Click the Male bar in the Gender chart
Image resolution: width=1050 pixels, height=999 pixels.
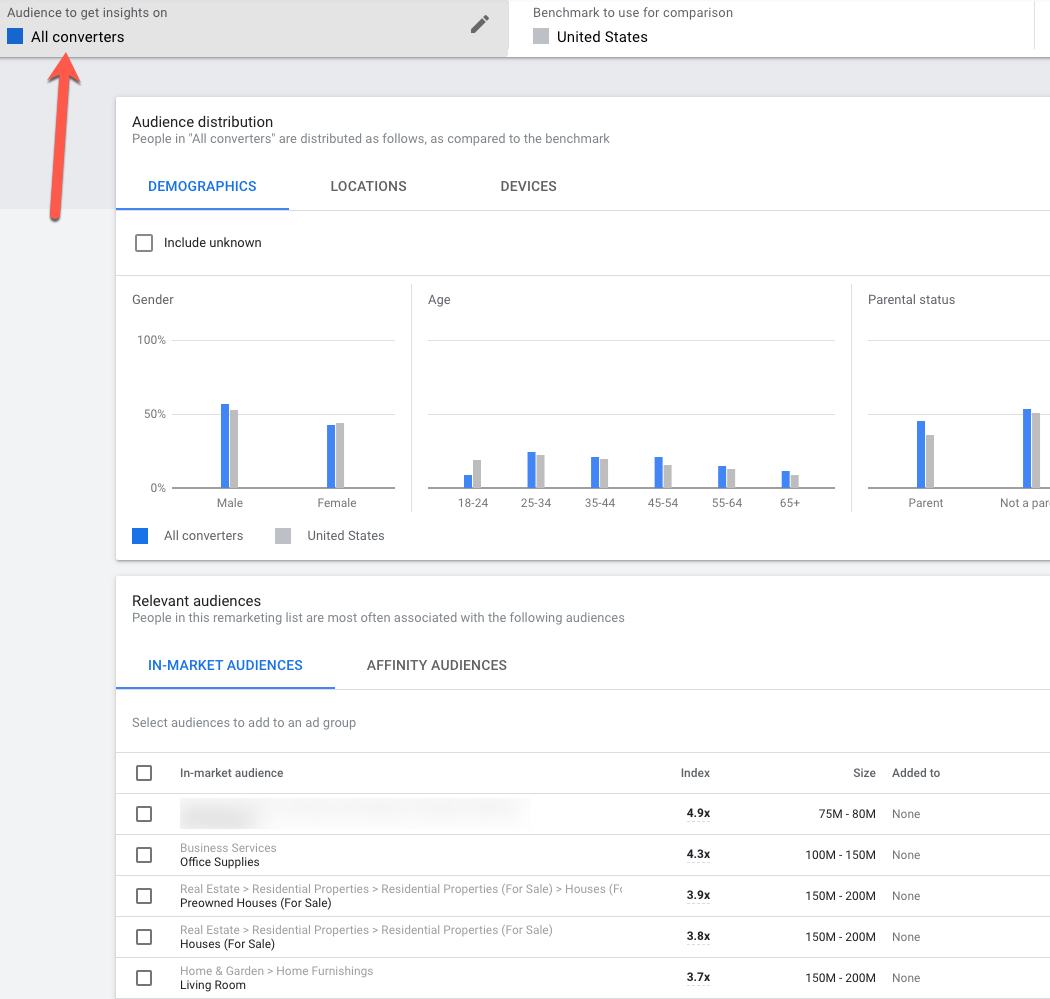pos(224,445)
